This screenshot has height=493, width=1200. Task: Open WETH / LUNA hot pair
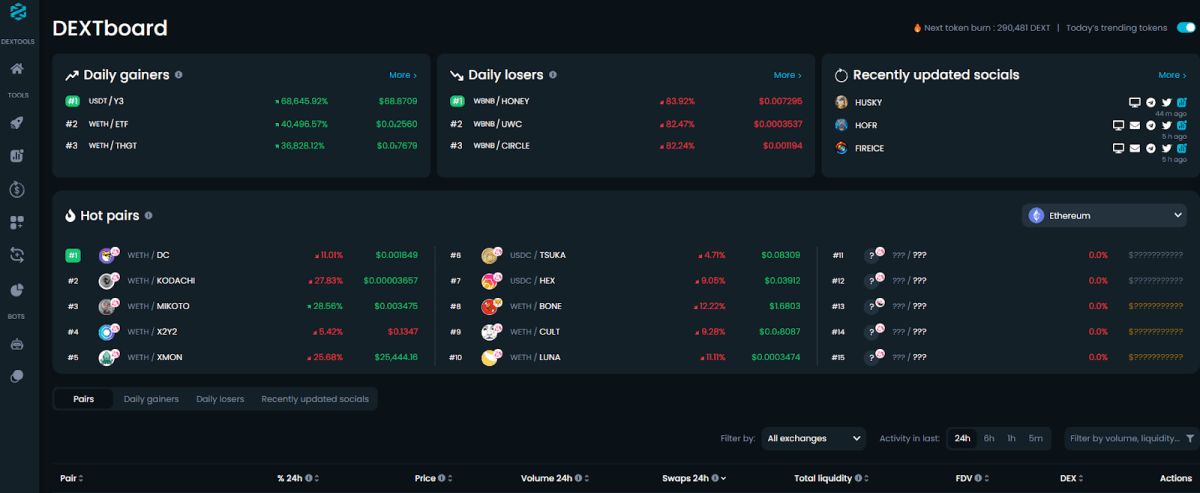(x=535, y=357)
